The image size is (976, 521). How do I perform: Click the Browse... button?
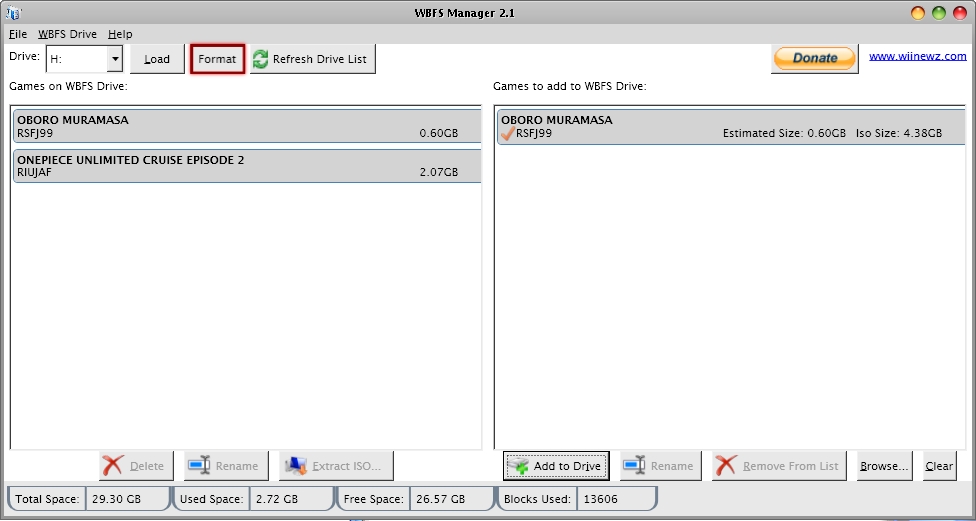884,466
